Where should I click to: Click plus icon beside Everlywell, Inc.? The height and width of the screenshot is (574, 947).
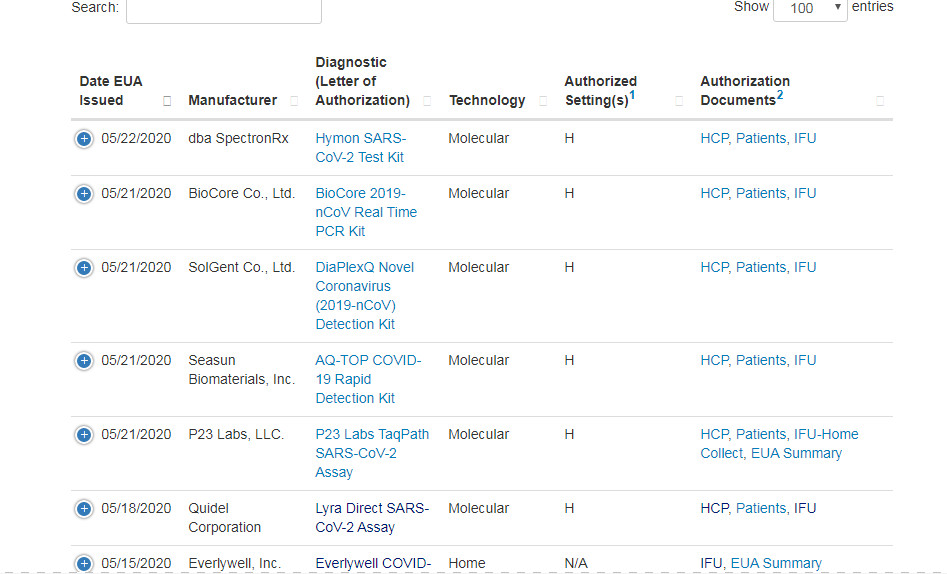(84, 564)
